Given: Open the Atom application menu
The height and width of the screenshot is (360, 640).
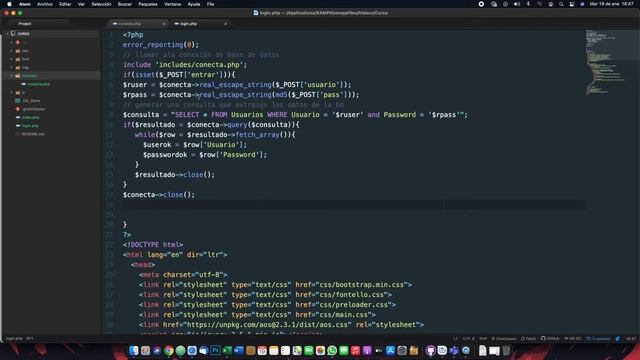Looking at the screenshot, I should (24, 4).
